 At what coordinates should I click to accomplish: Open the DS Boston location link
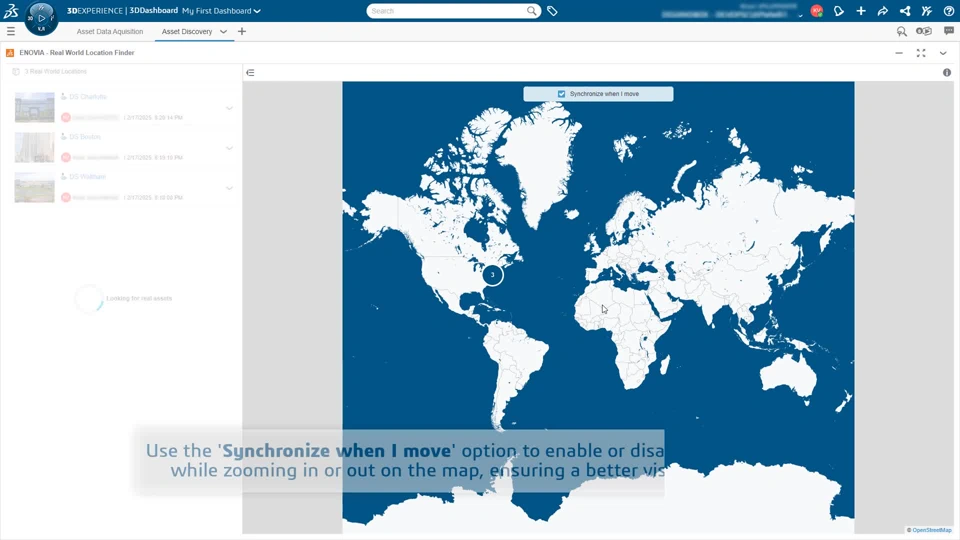click(x=84, y=137)
